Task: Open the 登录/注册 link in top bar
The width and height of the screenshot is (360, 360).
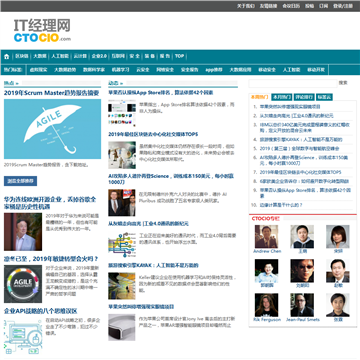Action: tap(343, 6)
